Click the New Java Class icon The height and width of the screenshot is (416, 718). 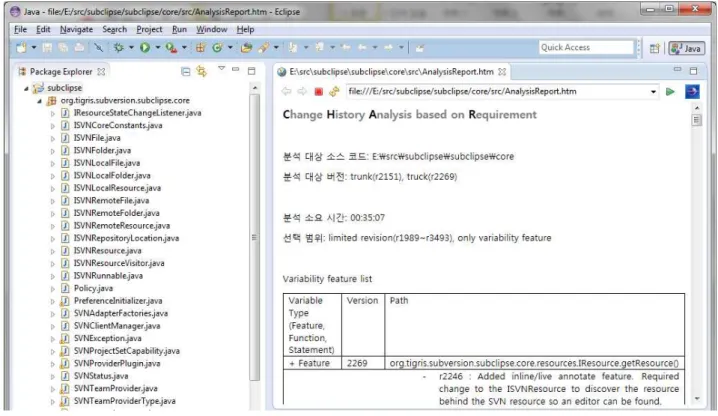[218, 47]
